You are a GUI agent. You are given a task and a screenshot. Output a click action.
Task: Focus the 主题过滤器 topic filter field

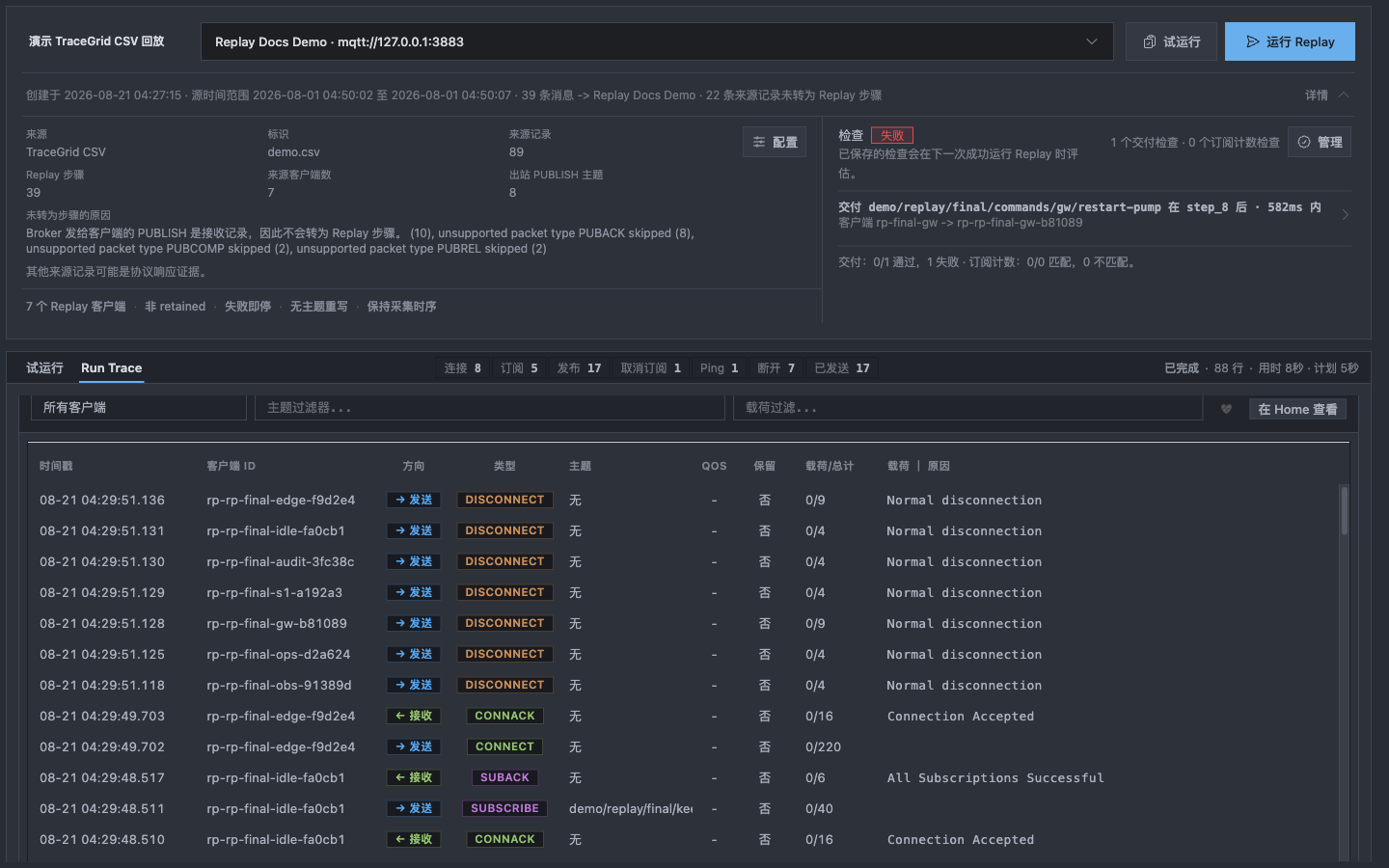[490, 408]
